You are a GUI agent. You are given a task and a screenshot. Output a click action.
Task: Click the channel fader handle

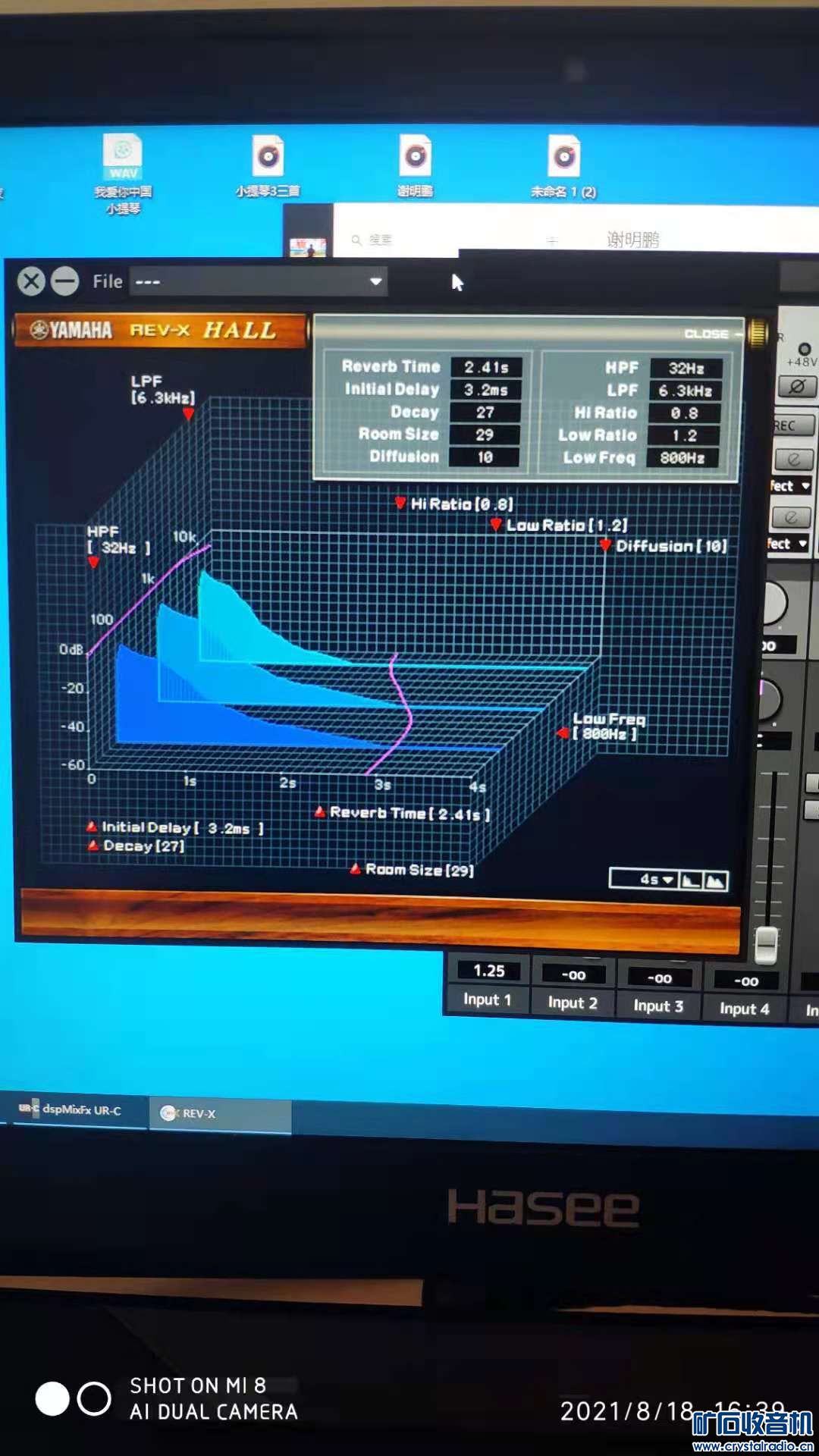pyautogui.click(x=767, y=944)
